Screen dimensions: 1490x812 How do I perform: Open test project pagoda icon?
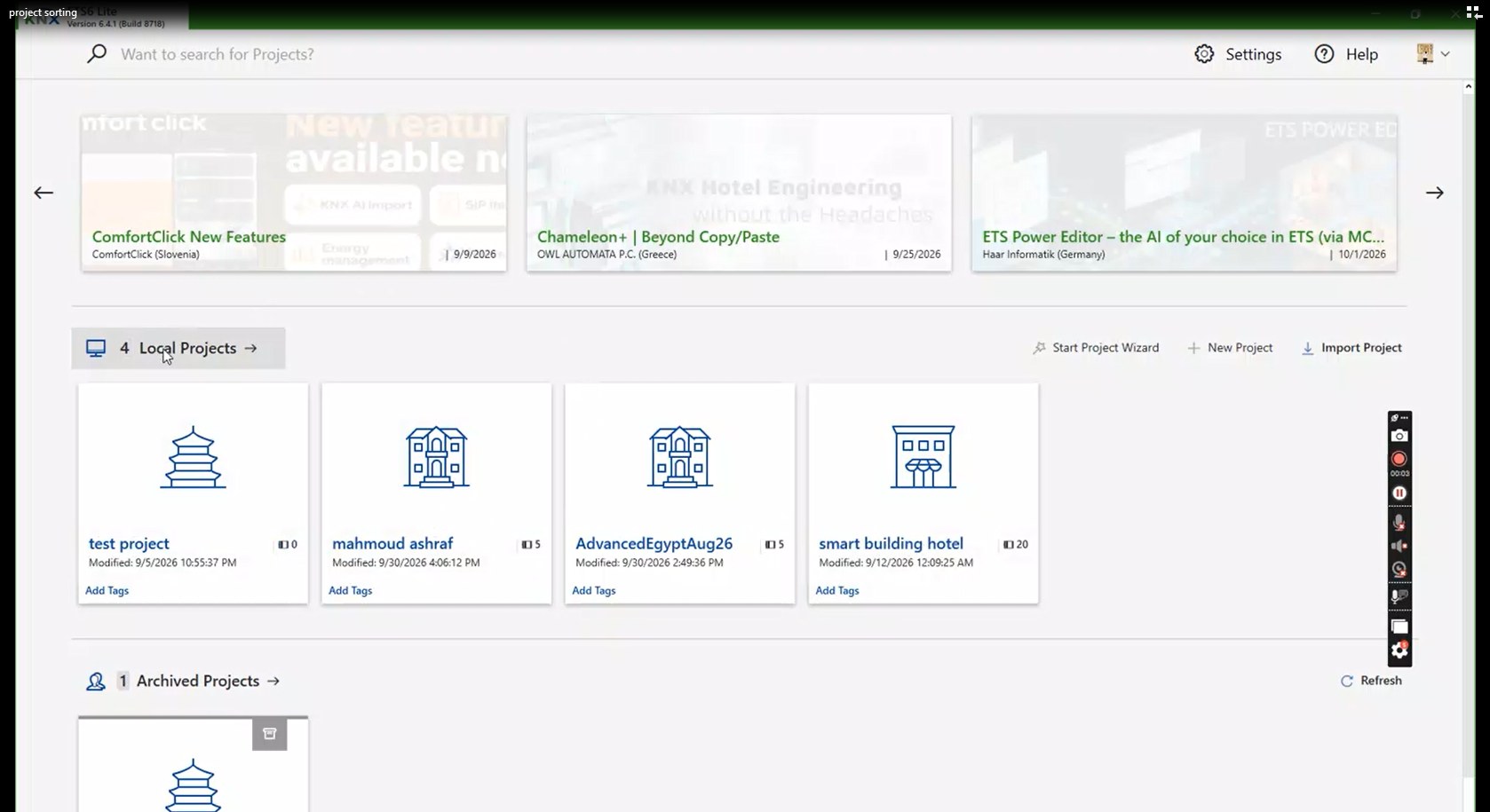coord(193,457)
